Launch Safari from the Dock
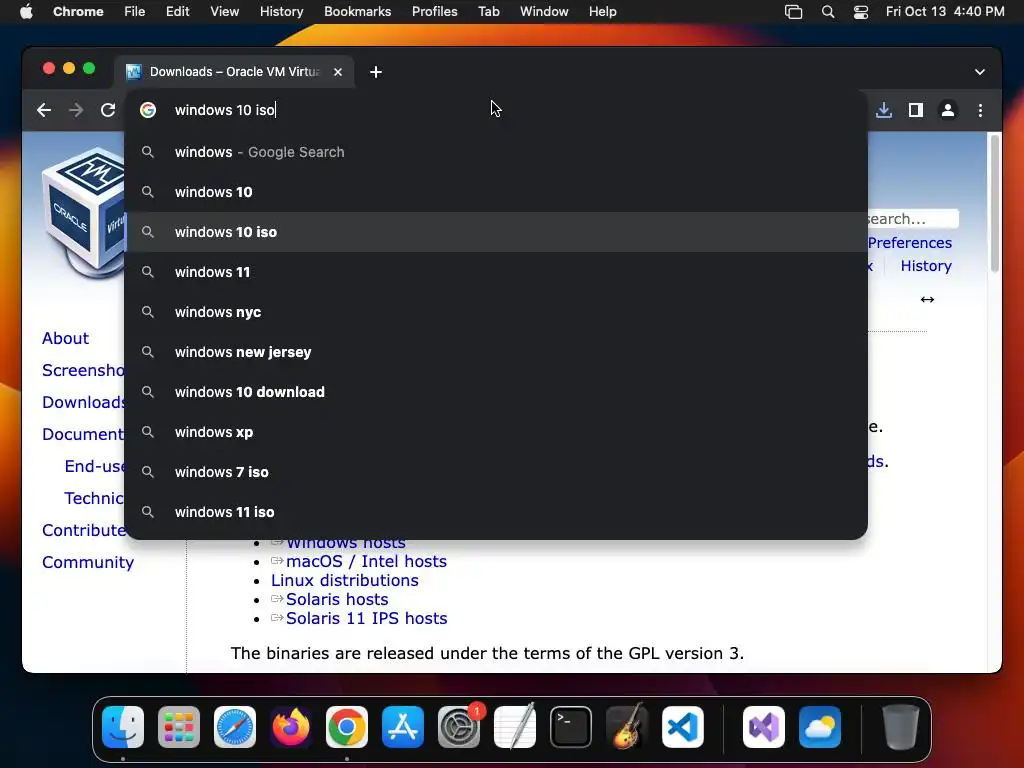 (235, 727)
